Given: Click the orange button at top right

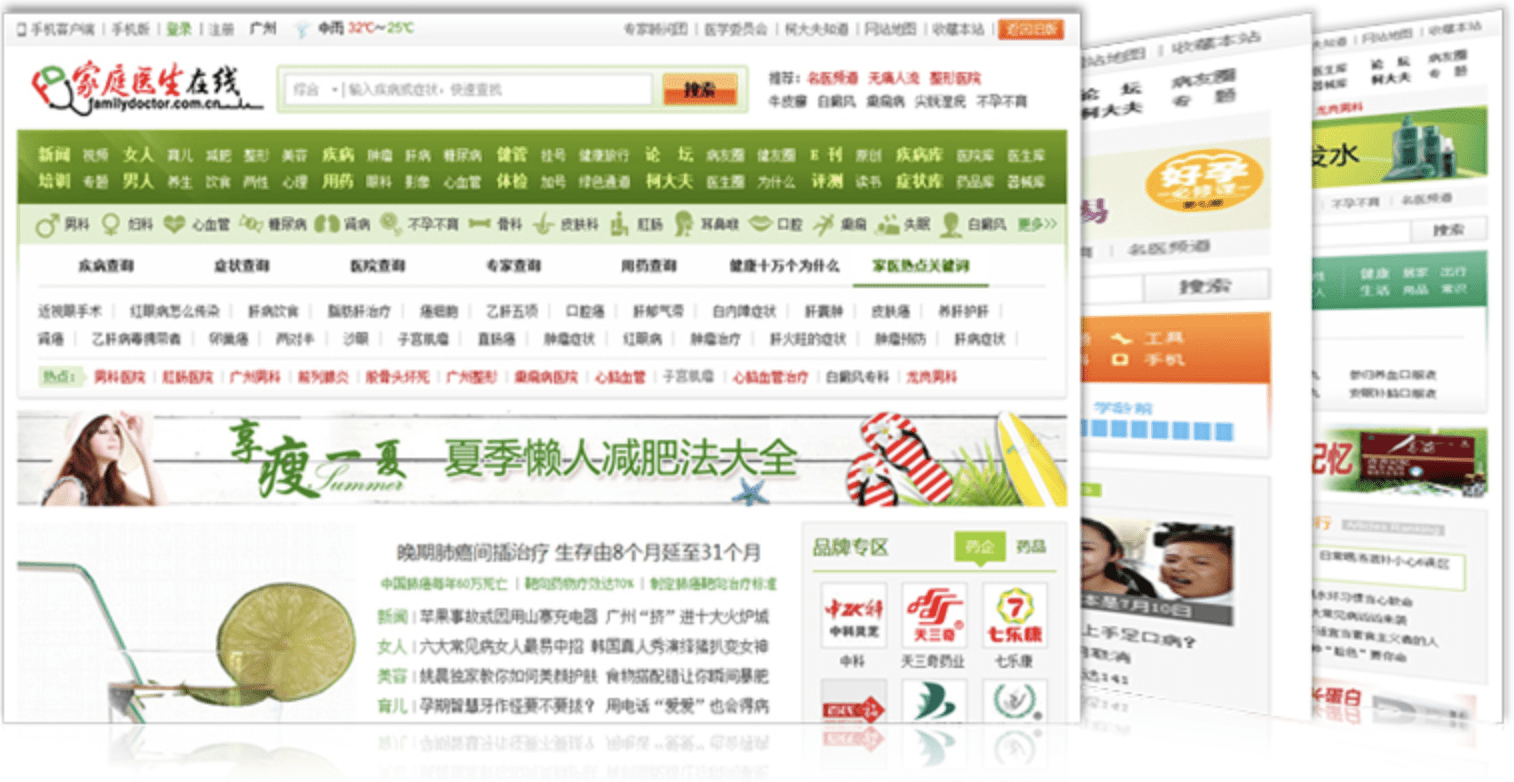Looking at the screenshot, I should pyautogui.click(x=1030, y=29).
